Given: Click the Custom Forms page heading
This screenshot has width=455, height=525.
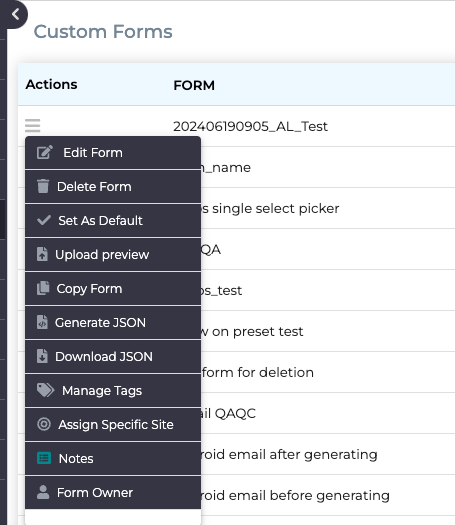Looking at the screenshot, I should tap(103, 32).
